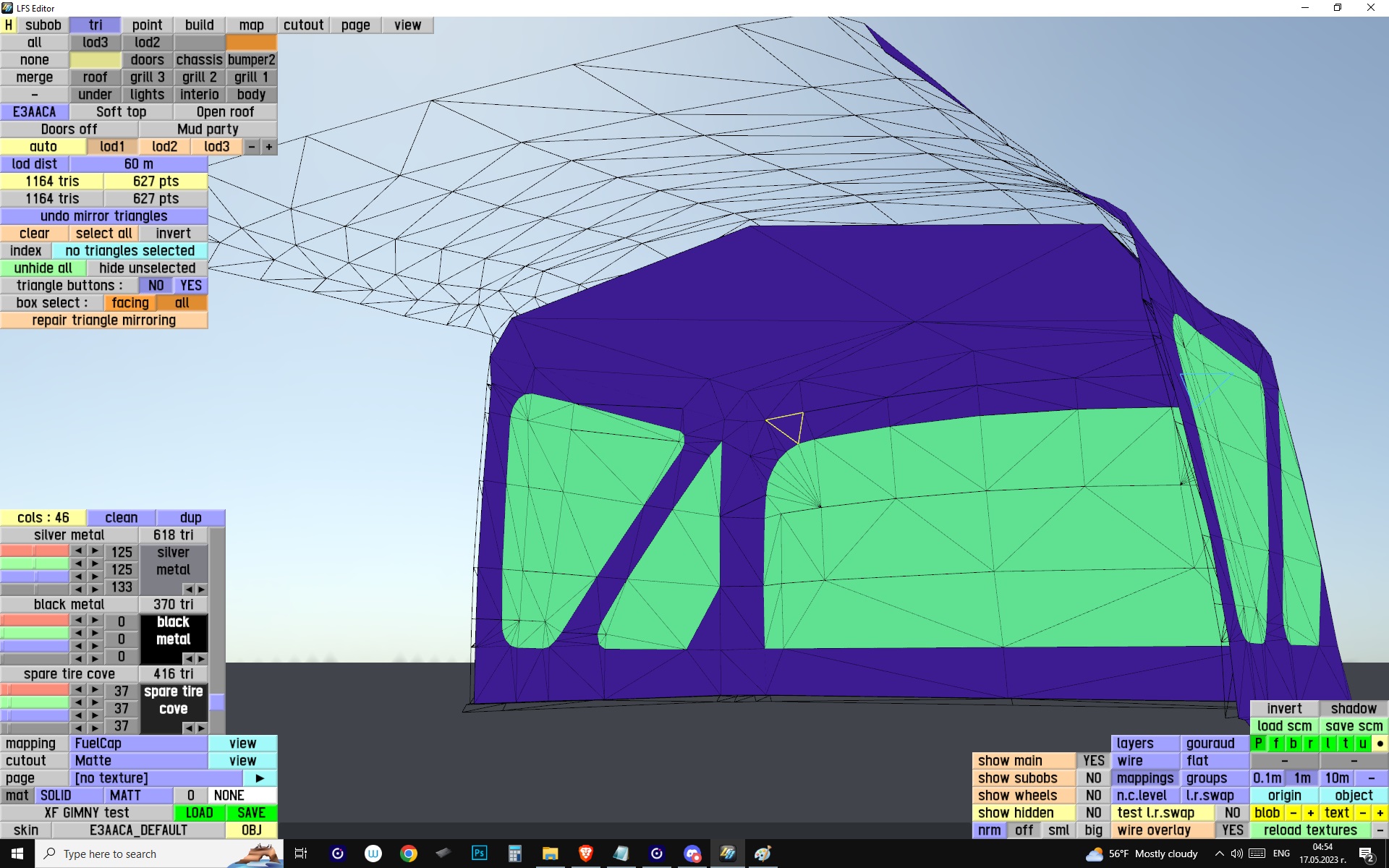Select the perspective 'P' view button

[1258, 744]
